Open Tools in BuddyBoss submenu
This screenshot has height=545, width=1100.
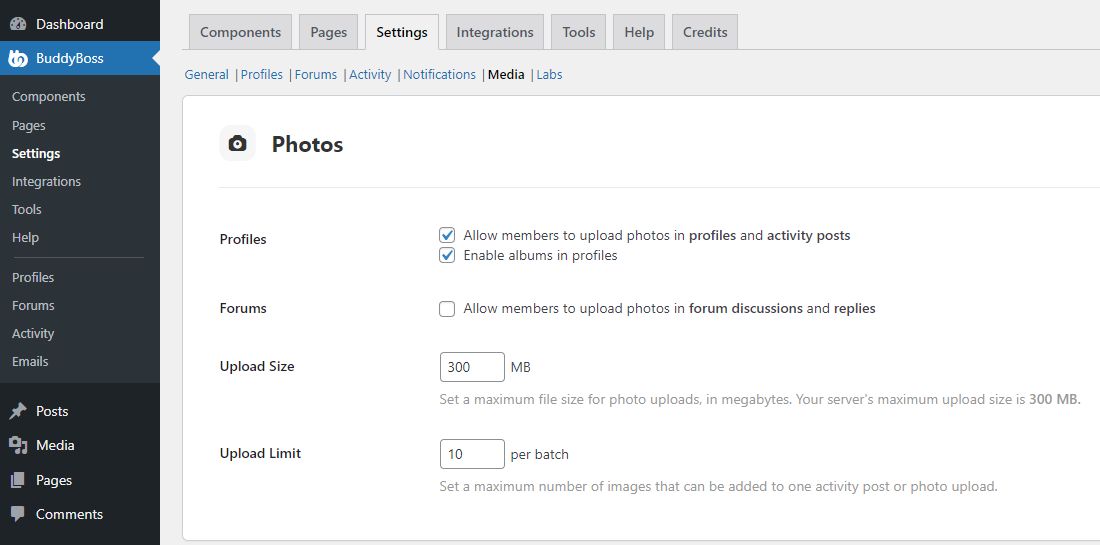(x=27, y=210)
